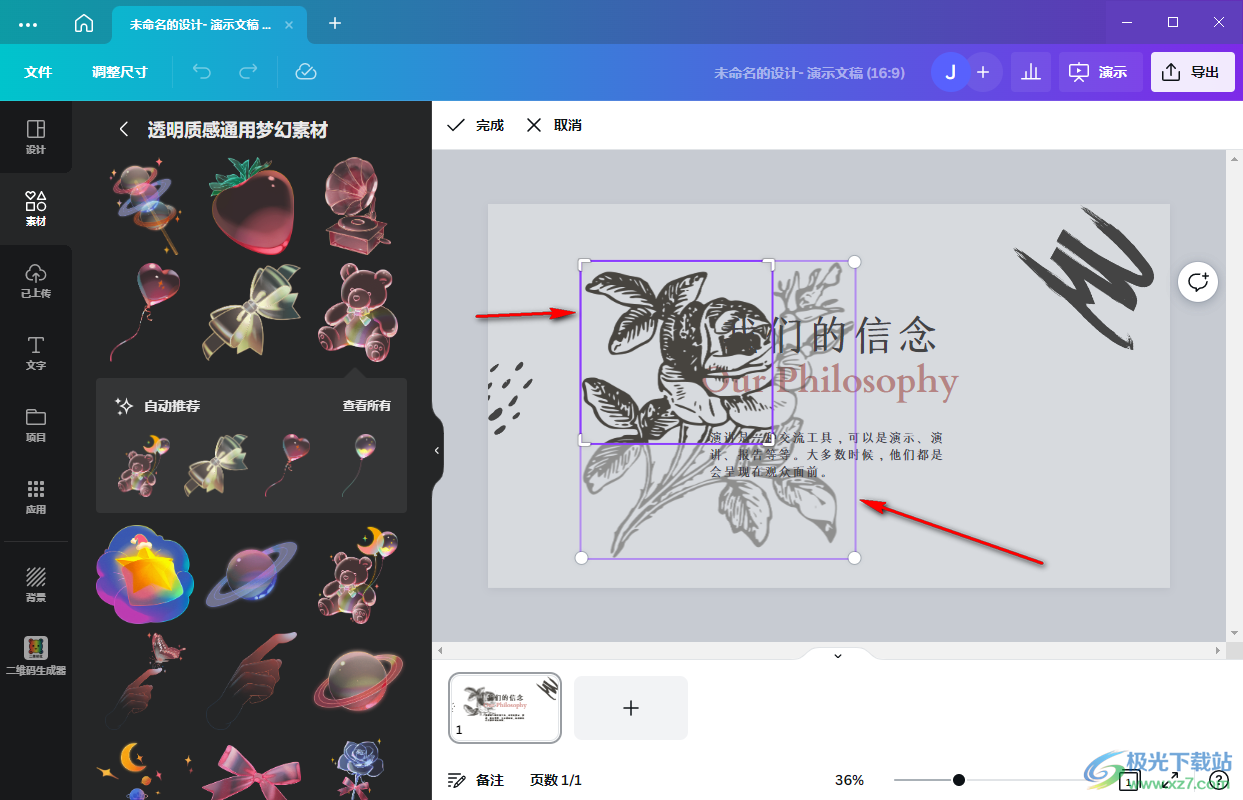The image size is (1243, 800).
Task: Go back from 透明质感通用梦幻素材
Action: [x=124, y=129]
